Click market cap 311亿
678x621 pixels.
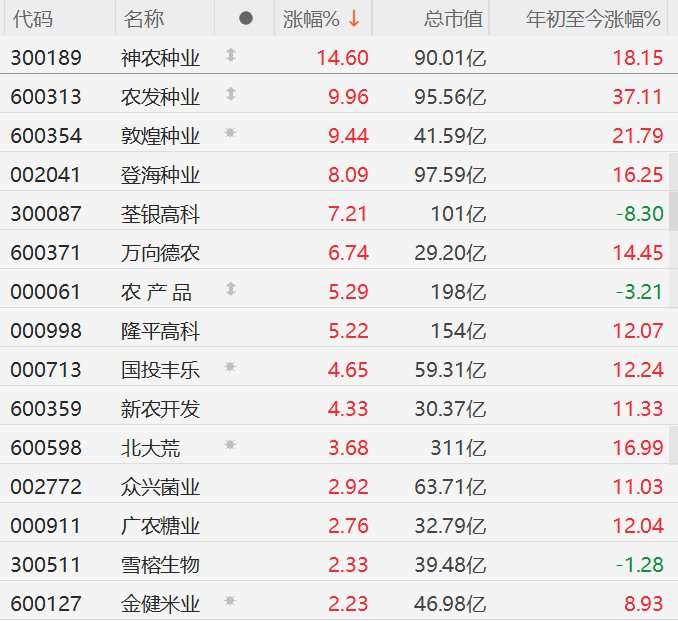(x=458, y=448)
